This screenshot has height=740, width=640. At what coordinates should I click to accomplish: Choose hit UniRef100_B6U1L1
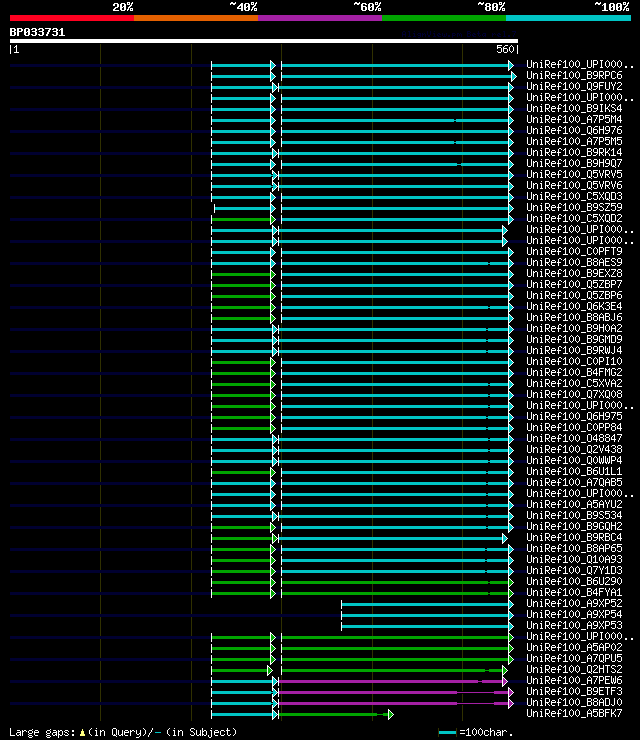point(574,471)
